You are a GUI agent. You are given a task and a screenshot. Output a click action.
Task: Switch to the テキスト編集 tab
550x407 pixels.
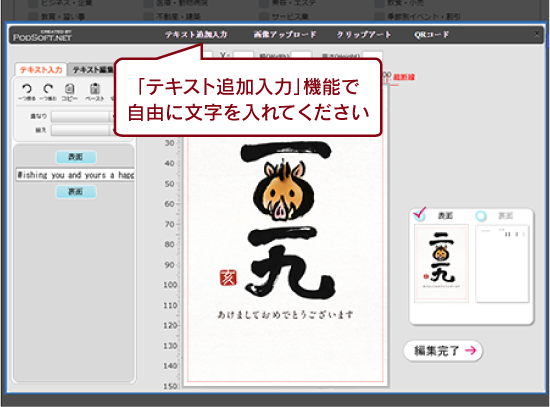click(x=92, y=70)
